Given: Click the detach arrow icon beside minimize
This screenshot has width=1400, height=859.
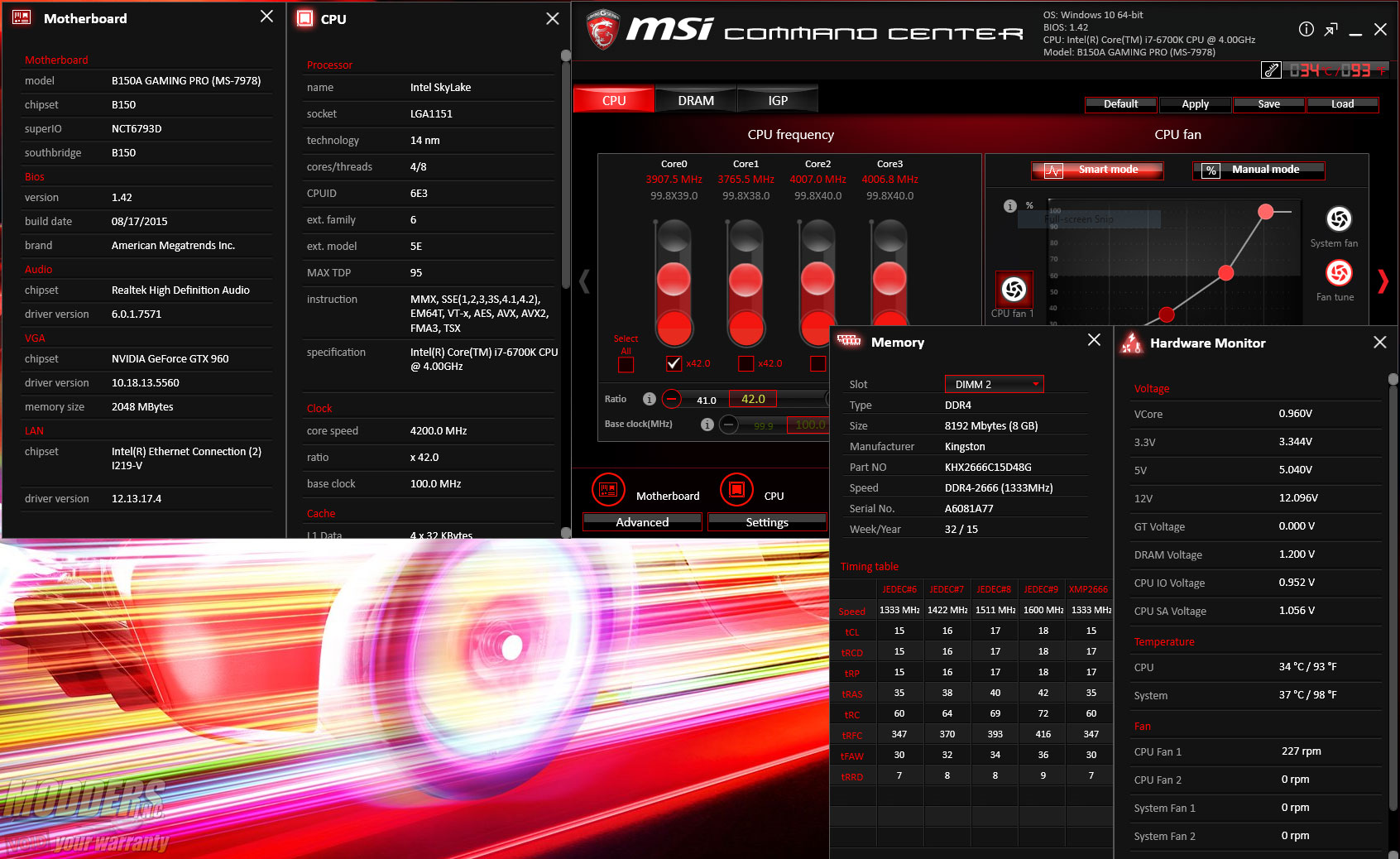Looking at the screenshot, I should tap(1330, 30).
